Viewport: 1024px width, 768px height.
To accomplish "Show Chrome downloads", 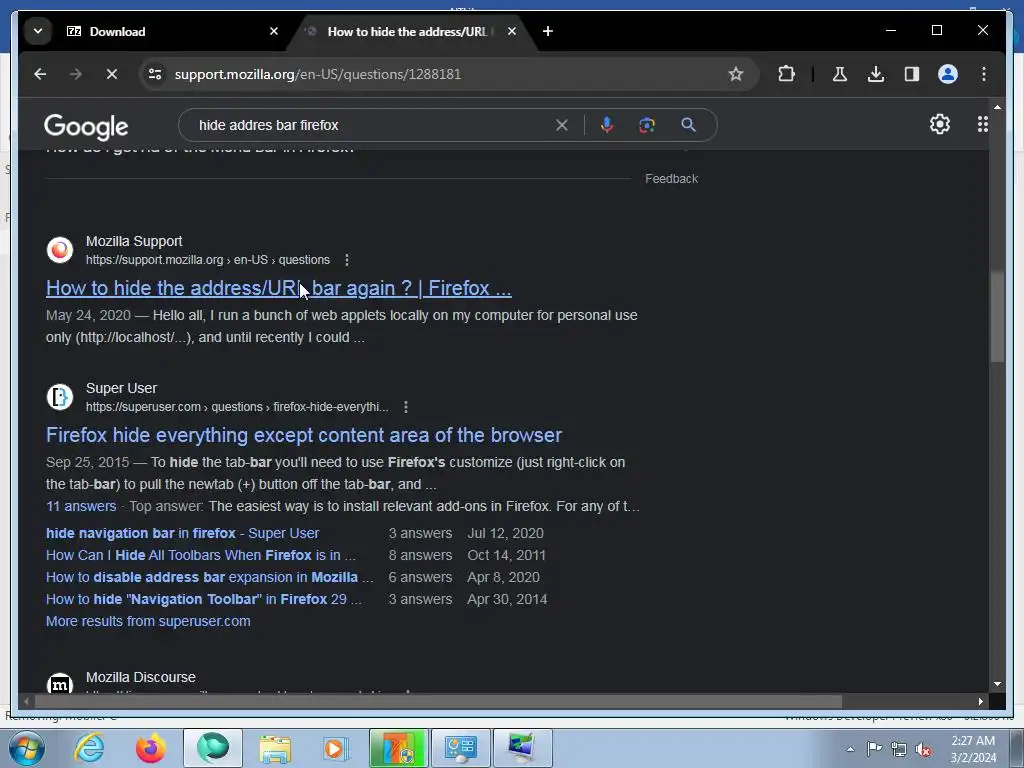I will tap(876, 74).
